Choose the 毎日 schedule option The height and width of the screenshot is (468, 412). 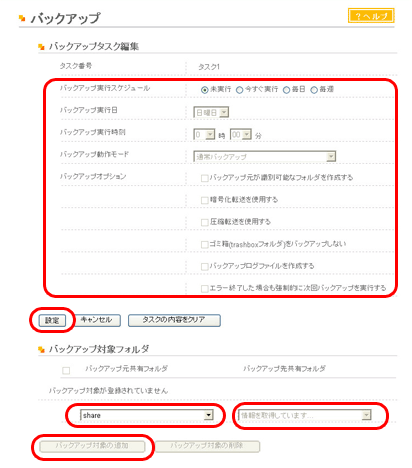pyautogui.click(x=286, y=90)
